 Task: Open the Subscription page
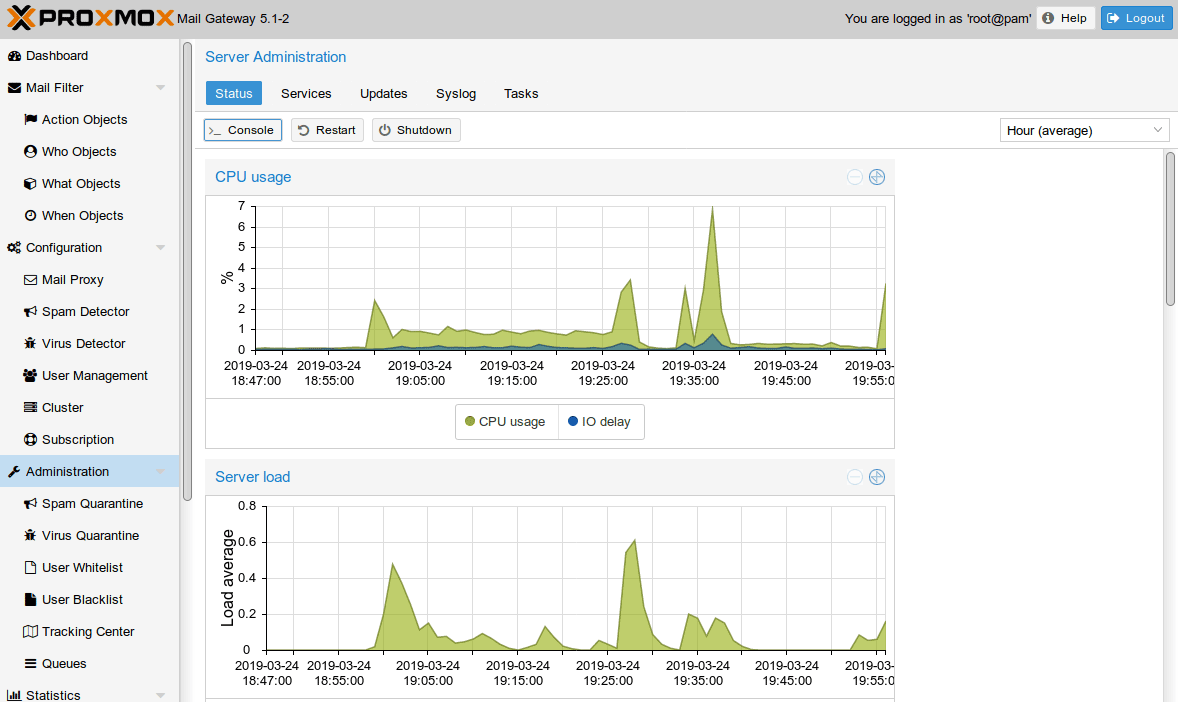[x=77, y=440]
